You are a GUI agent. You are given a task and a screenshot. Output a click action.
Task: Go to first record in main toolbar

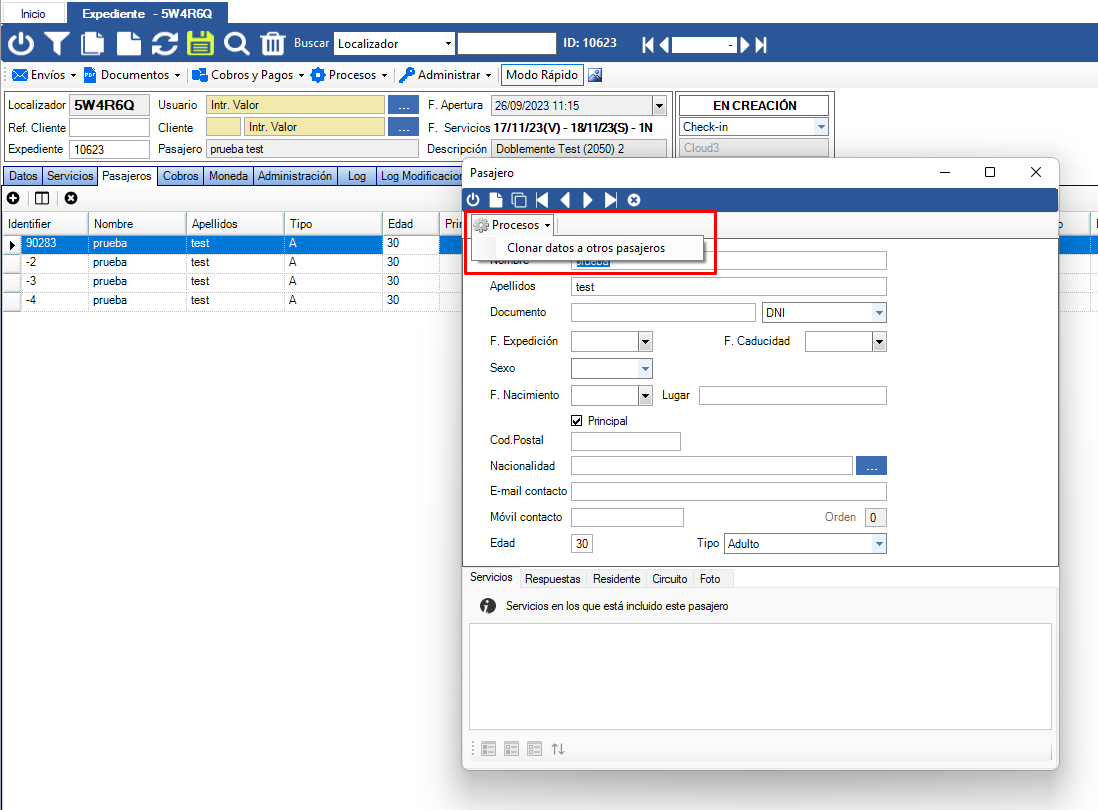point(648,45)
